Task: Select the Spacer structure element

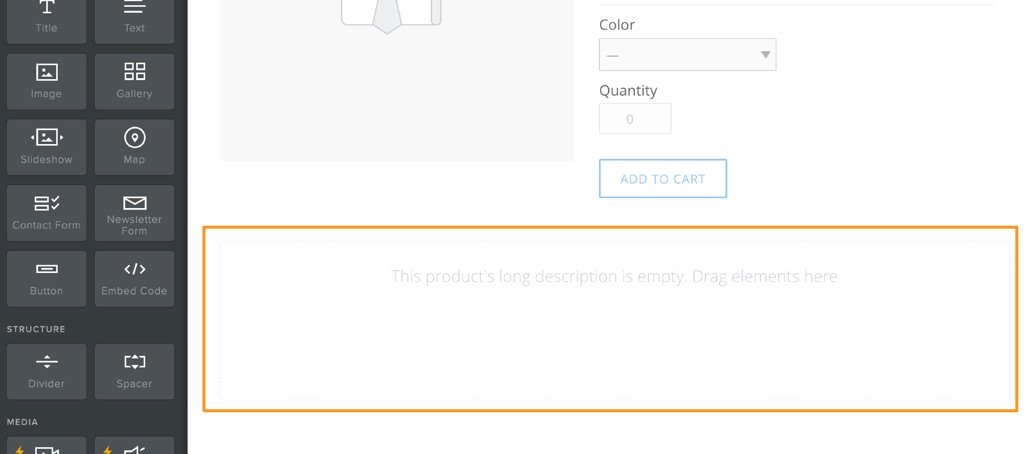Action: [134, 370]
